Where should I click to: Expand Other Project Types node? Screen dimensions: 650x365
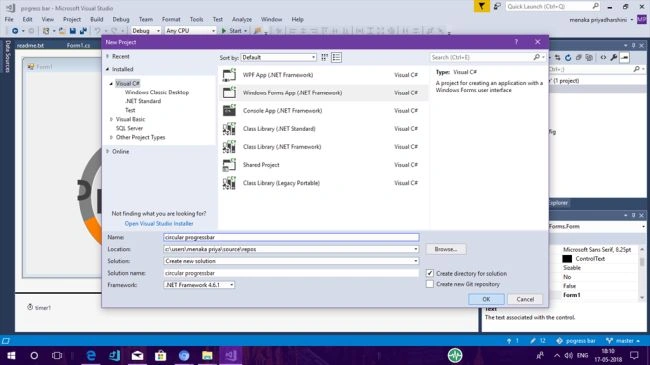[111, 137]
